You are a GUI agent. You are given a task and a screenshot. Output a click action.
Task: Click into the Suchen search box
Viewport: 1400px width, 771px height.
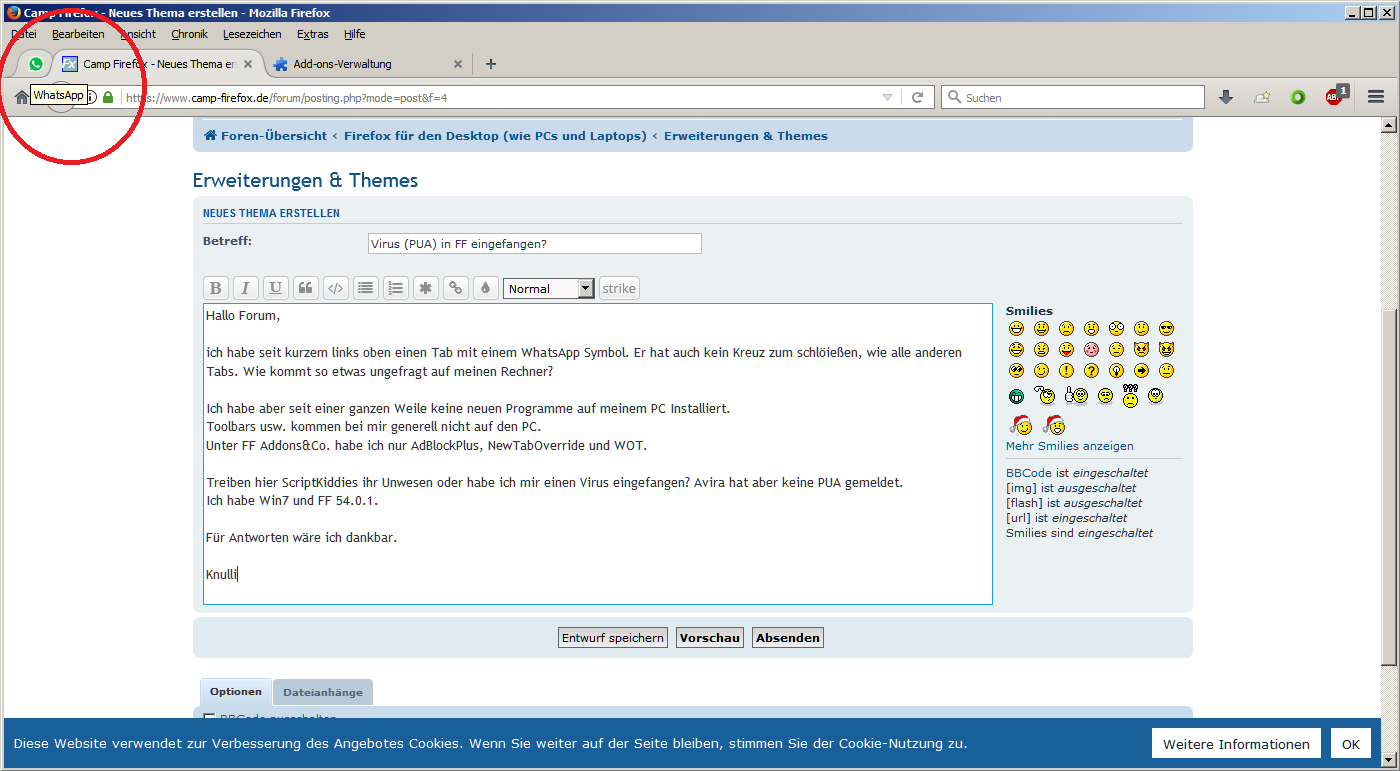pos(1073,97)
